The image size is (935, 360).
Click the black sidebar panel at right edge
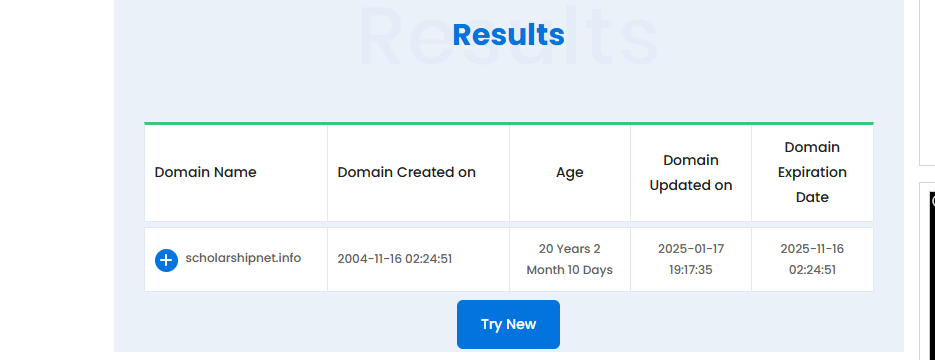pyautogui.click(x=932, y=276)
